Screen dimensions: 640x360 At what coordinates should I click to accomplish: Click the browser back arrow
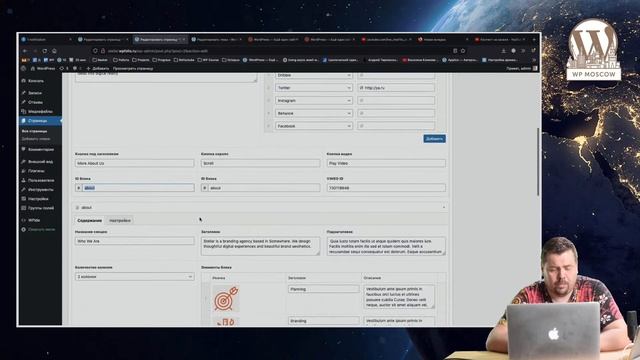(x=25, y=51)
